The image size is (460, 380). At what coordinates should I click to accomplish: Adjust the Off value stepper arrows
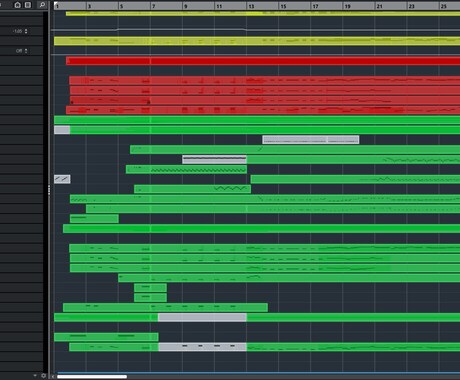pyautogui.click(x=26, y=51)
